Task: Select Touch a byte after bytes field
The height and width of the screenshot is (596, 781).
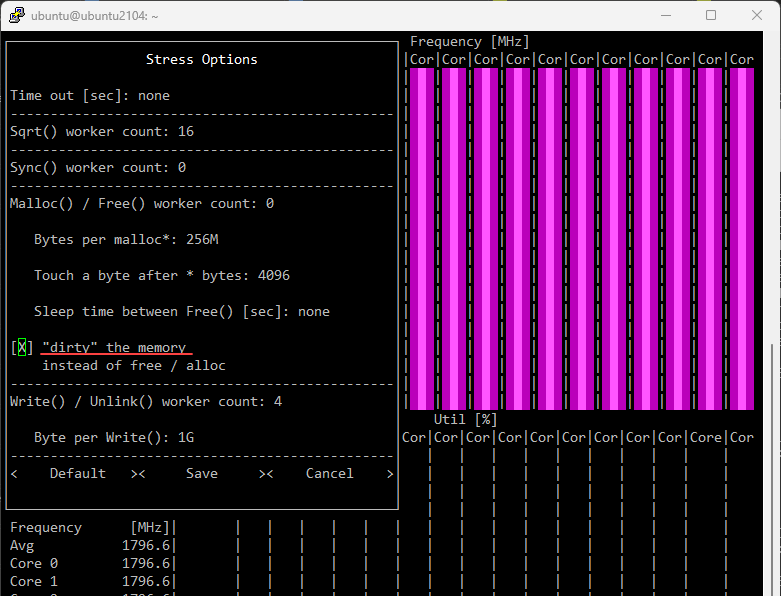Action: (x=162, y=276)
